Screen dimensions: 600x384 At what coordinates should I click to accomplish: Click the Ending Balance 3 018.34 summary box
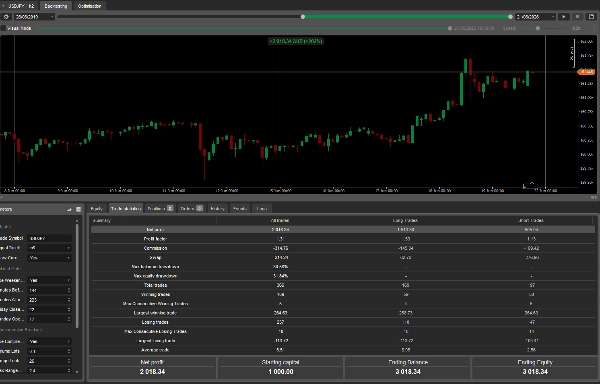click(x=408, y=367)
